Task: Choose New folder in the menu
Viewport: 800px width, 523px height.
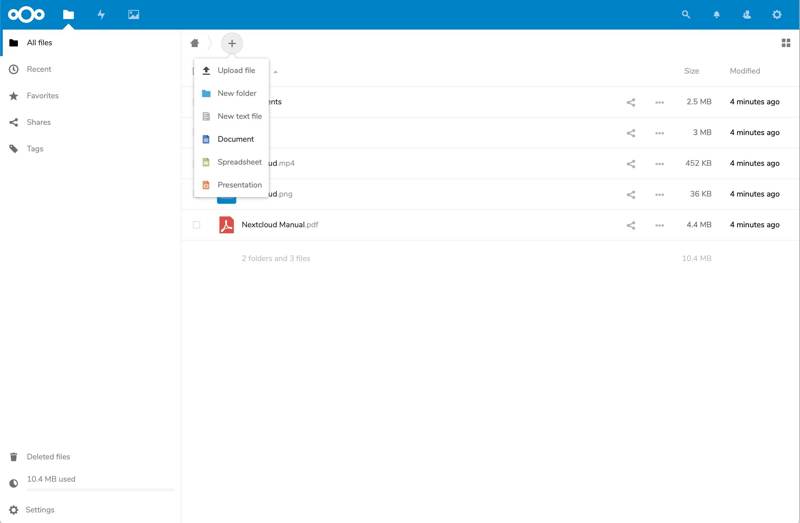Action: (232, 93)
